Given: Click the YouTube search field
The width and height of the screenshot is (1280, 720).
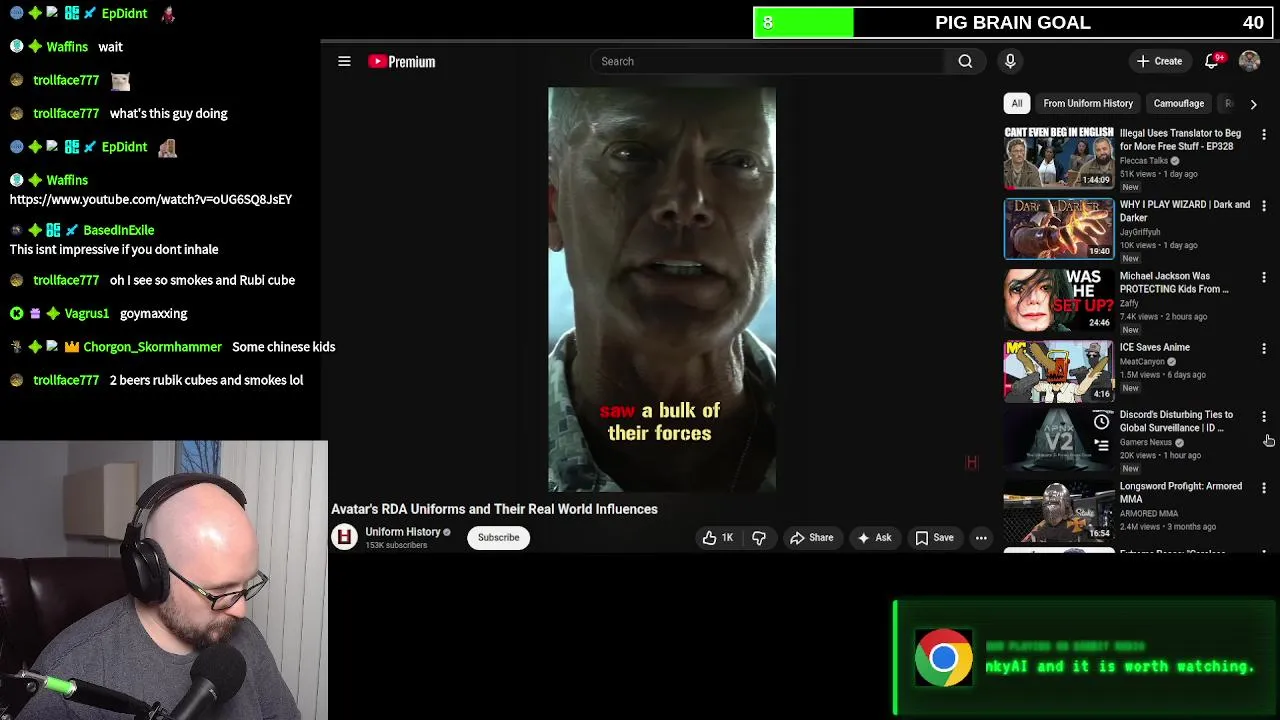Looking at the screenshot, I should [767, 61].
